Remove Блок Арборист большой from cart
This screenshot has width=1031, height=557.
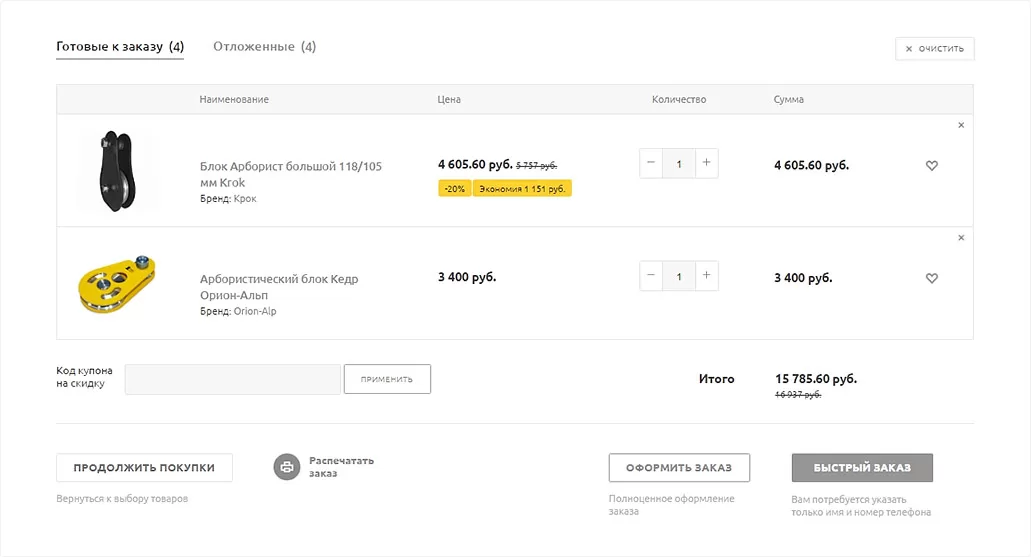[961, 125]
